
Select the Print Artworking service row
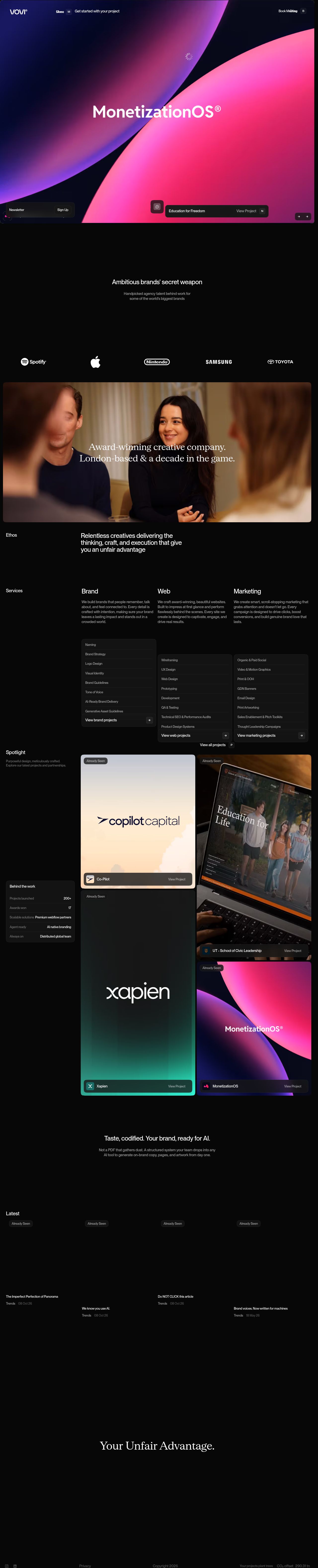tap(271, 707)
